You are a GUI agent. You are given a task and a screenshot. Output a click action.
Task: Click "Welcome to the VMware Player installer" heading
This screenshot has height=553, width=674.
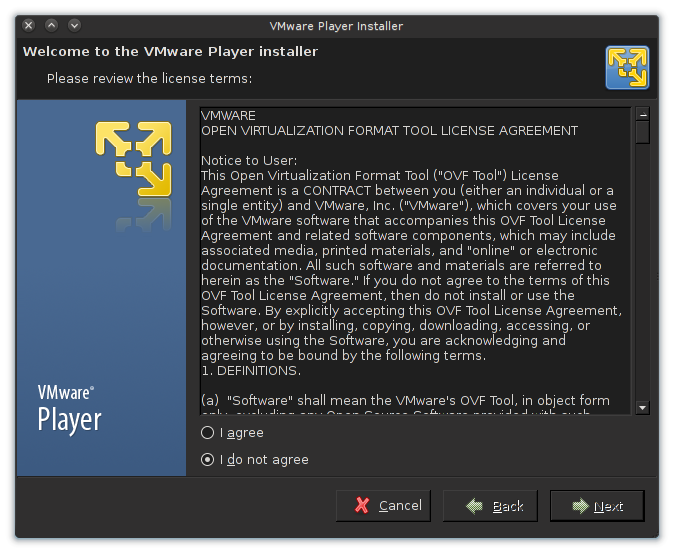(x=170, y=52)
